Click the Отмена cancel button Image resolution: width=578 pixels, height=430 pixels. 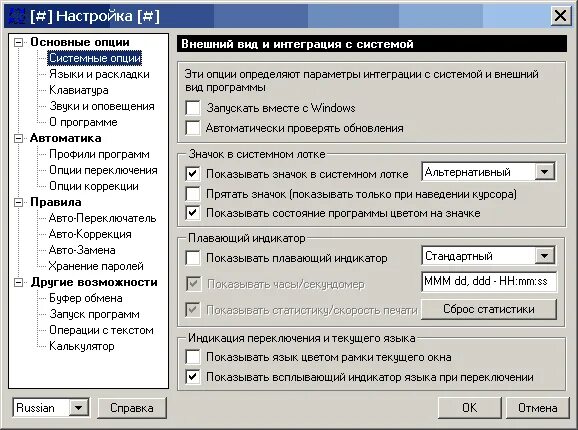537,408
